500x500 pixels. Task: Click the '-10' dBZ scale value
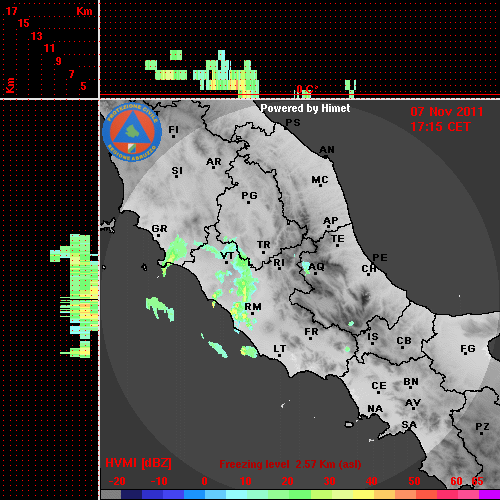pos(159,481)
